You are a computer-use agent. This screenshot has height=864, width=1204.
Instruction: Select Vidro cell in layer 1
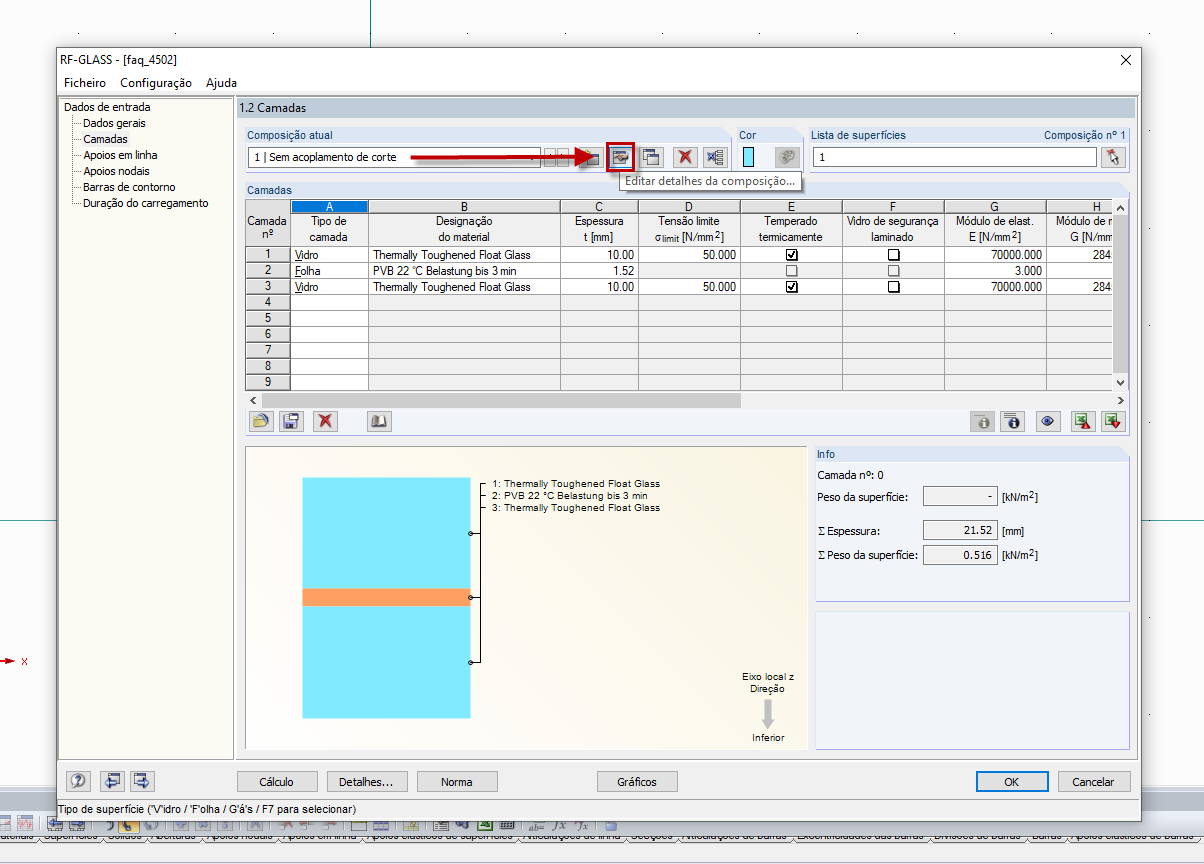coord(329,255)
